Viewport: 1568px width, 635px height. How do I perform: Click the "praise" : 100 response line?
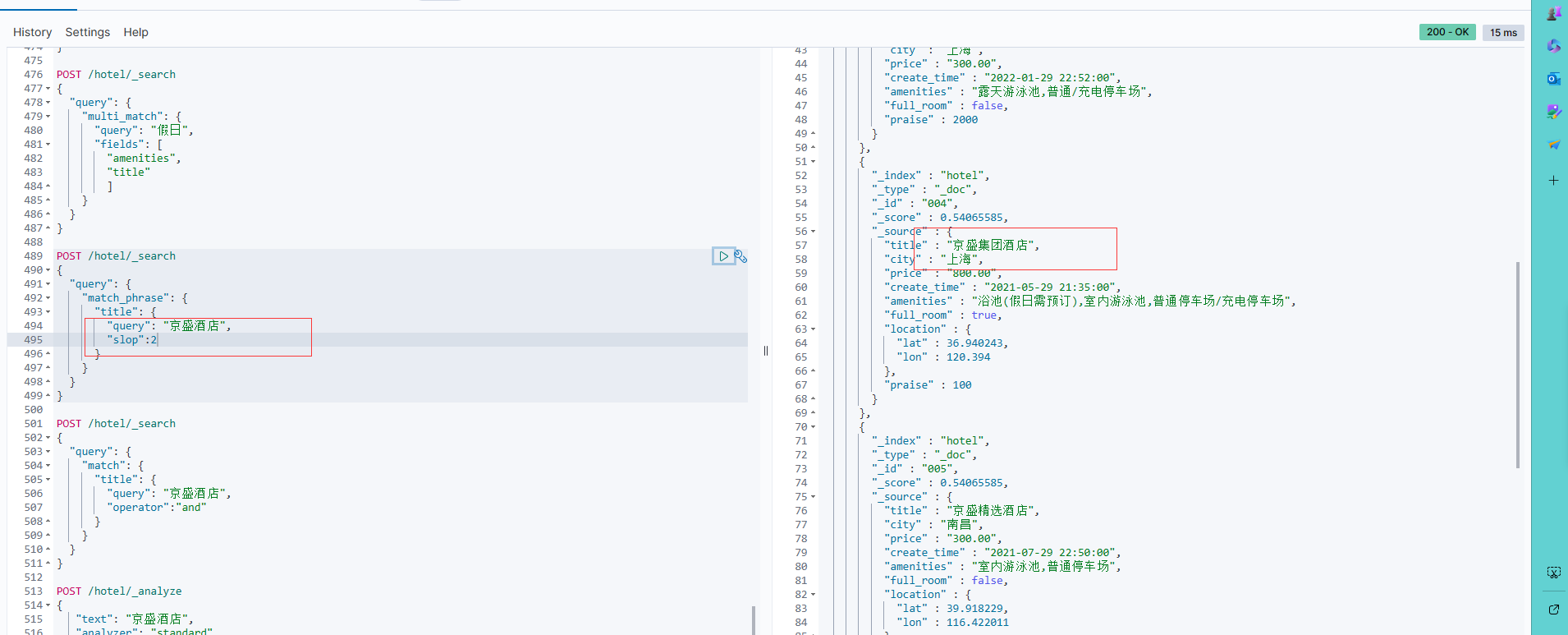pyautogui.click(x=928, y=385)
